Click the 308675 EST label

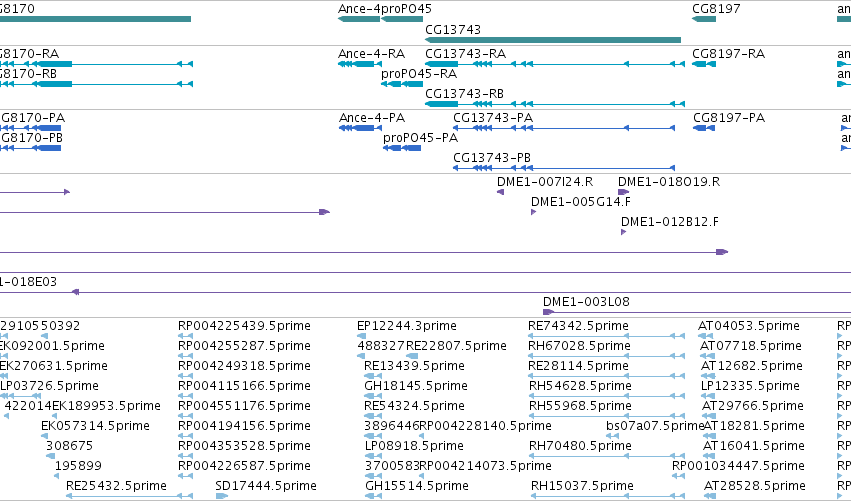pos(69,446)
